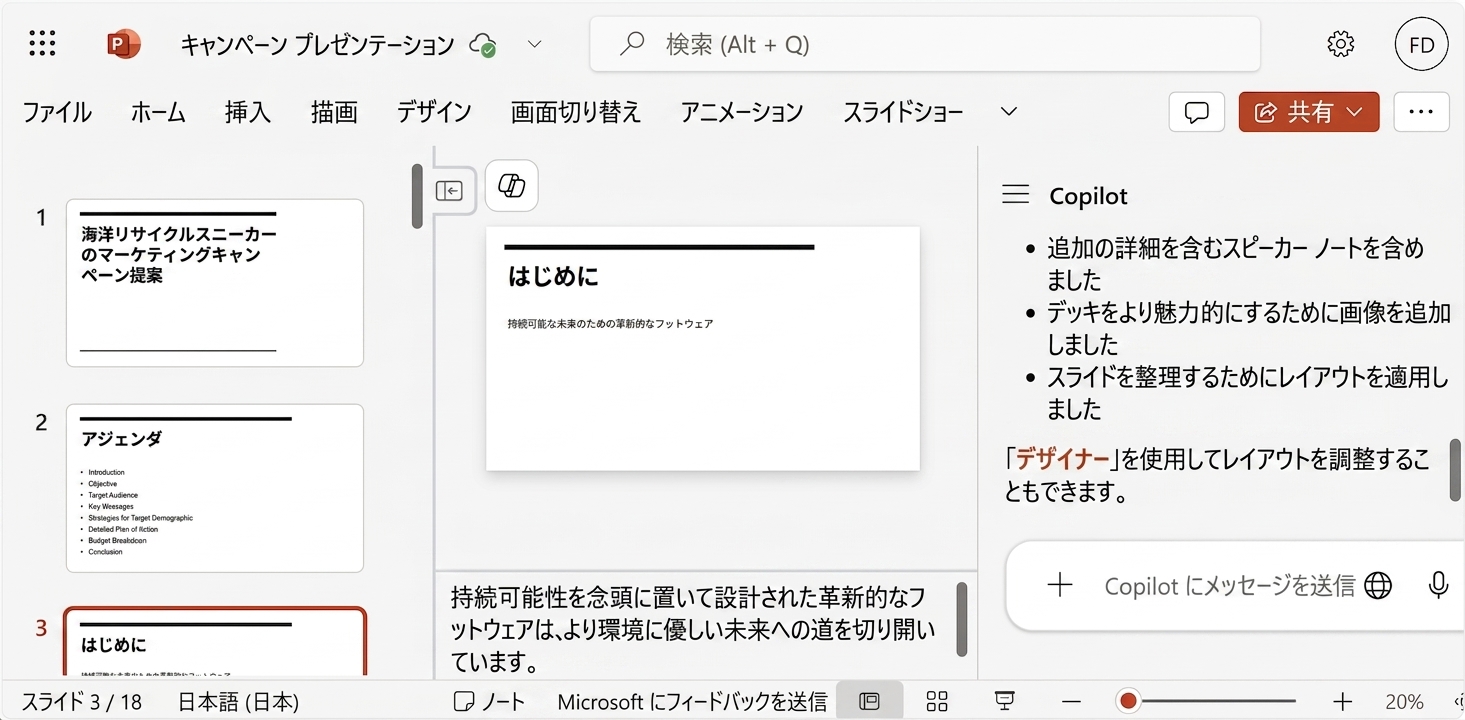This screenshot has height=720, width=1465.
Task: Click the Copilot pane scrollbar
Action: [x=1456, y=469]
